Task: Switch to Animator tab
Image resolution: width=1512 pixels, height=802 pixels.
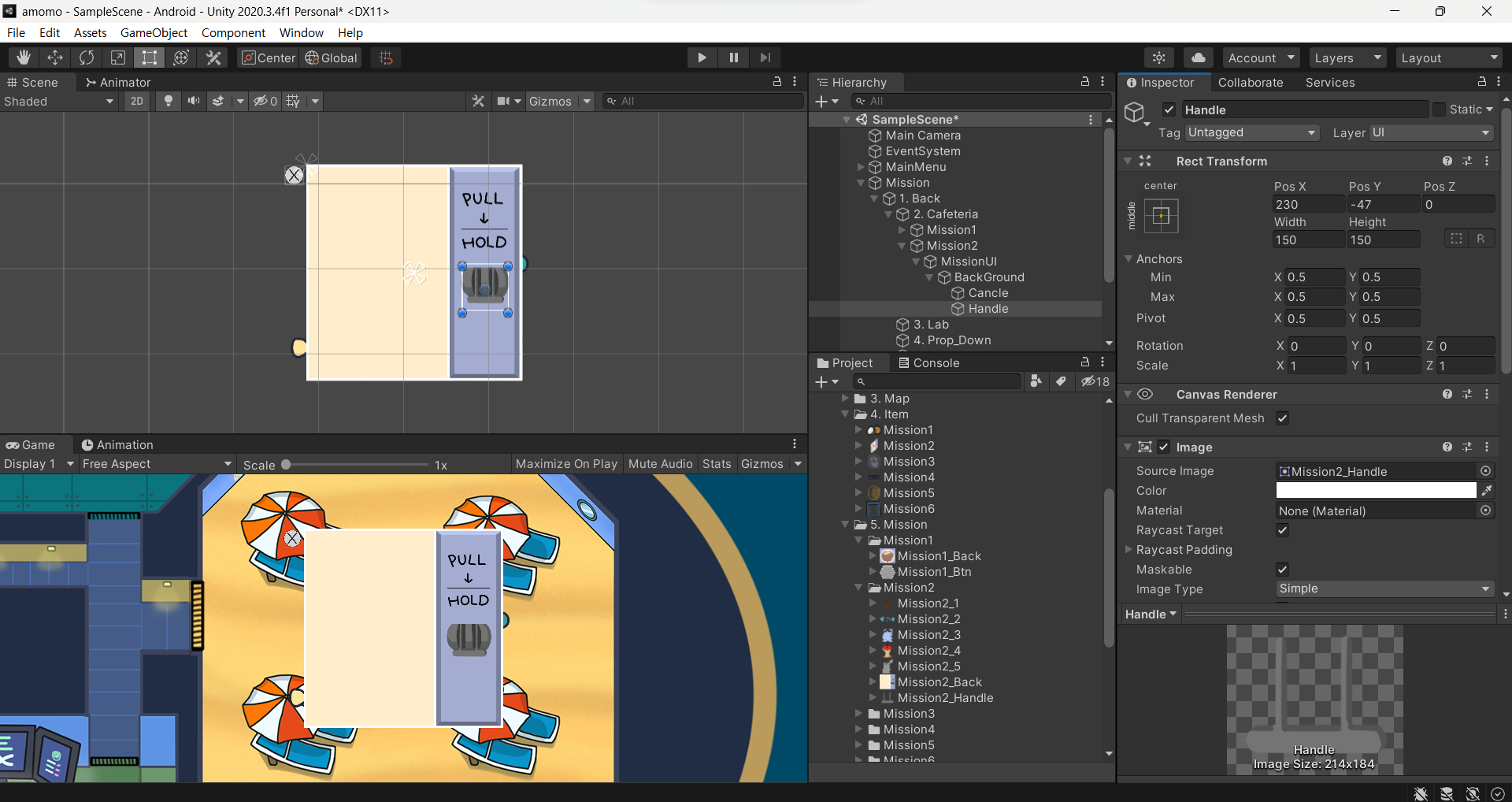Action: click(x=118, y=82)
